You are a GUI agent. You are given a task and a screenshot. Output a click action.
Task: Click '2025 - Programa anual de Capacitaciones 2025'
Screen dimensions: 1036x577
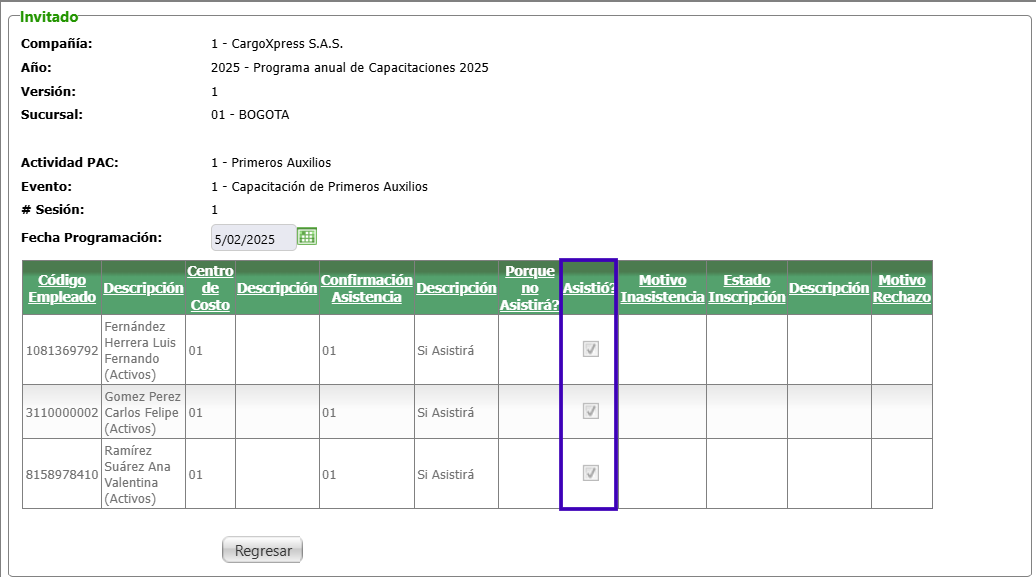tap(350, 67)
